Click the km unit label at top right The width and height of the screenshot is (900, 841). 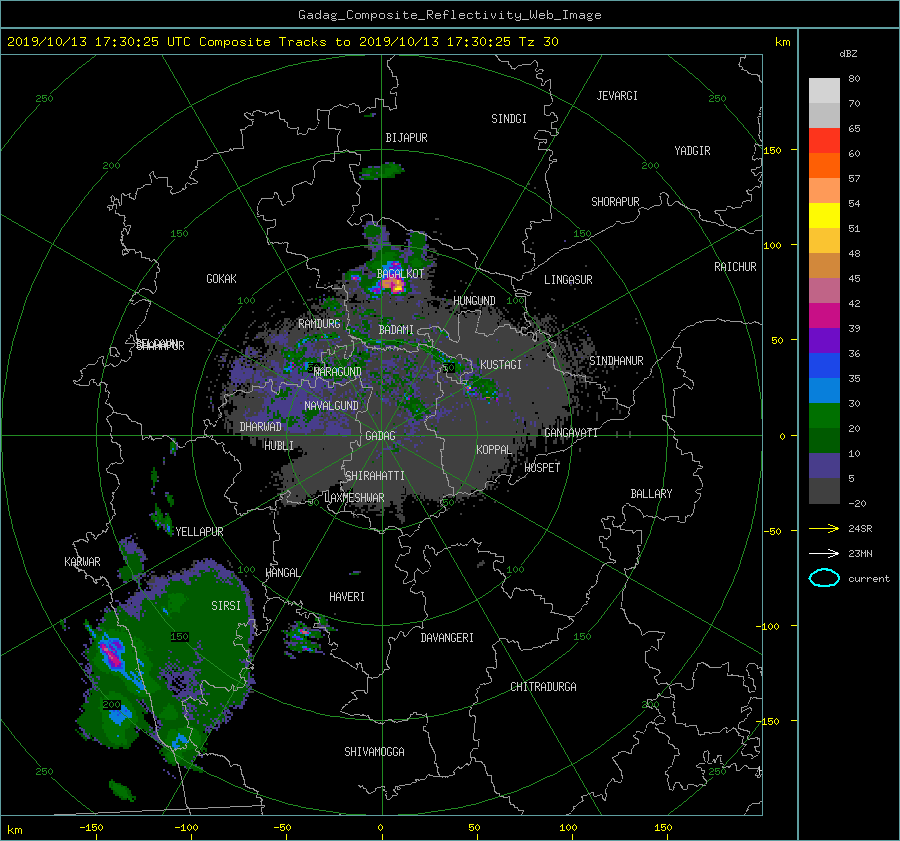[x=782, y=42]
